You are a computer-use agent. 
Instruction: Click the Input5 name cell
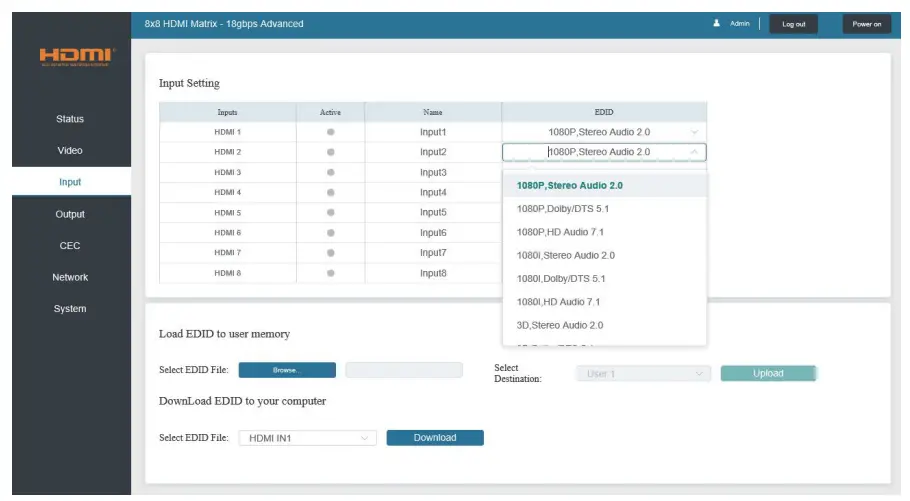[433, 212]
